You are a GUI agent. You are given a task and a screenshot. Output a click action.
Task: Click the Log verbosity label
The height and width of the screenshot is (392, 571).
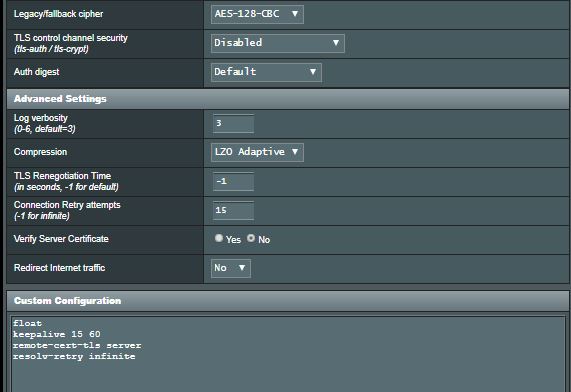click(x=40, y=118)
